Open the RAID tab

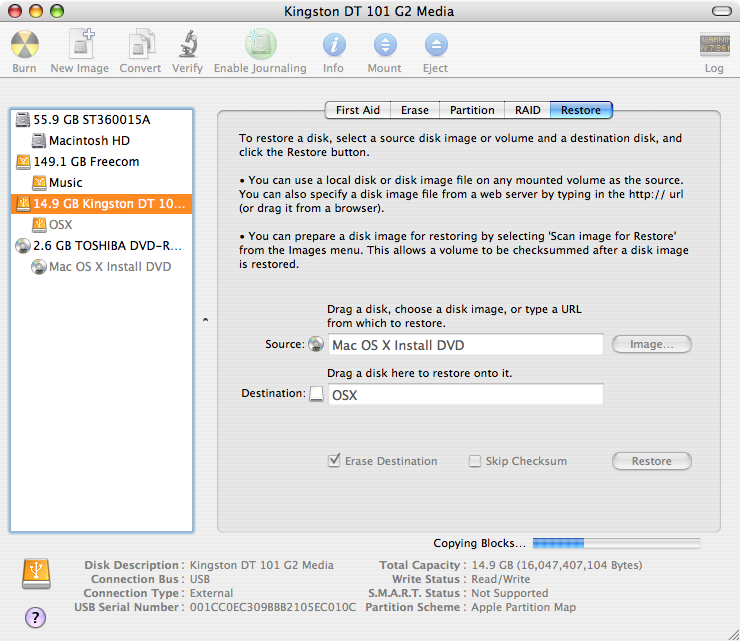pos(528,110)
